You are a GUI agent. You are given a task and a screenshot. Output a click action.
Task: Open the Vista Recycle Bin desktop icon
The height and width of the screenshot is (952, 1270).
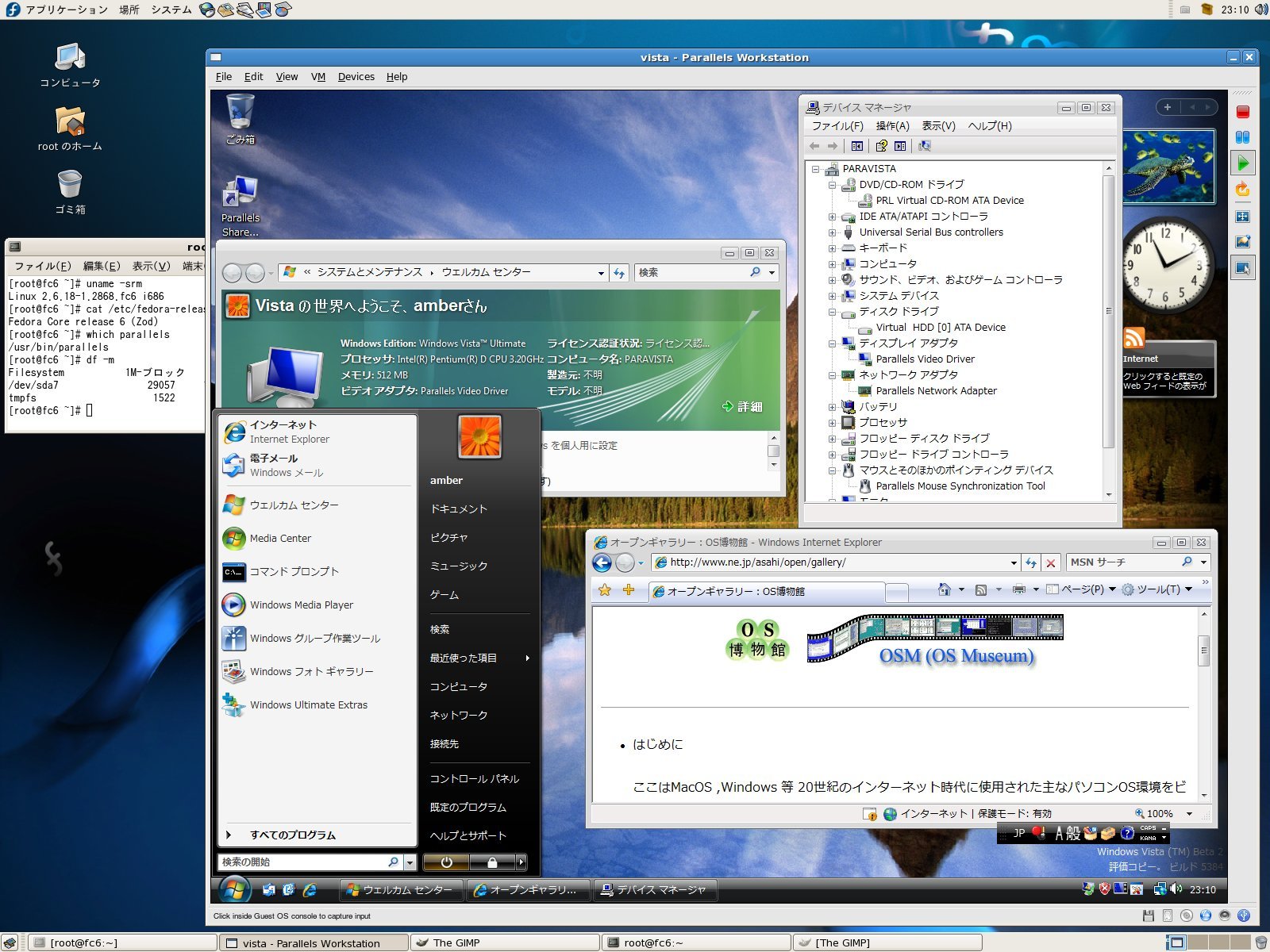pyautogui.click(x=241, y=118)
